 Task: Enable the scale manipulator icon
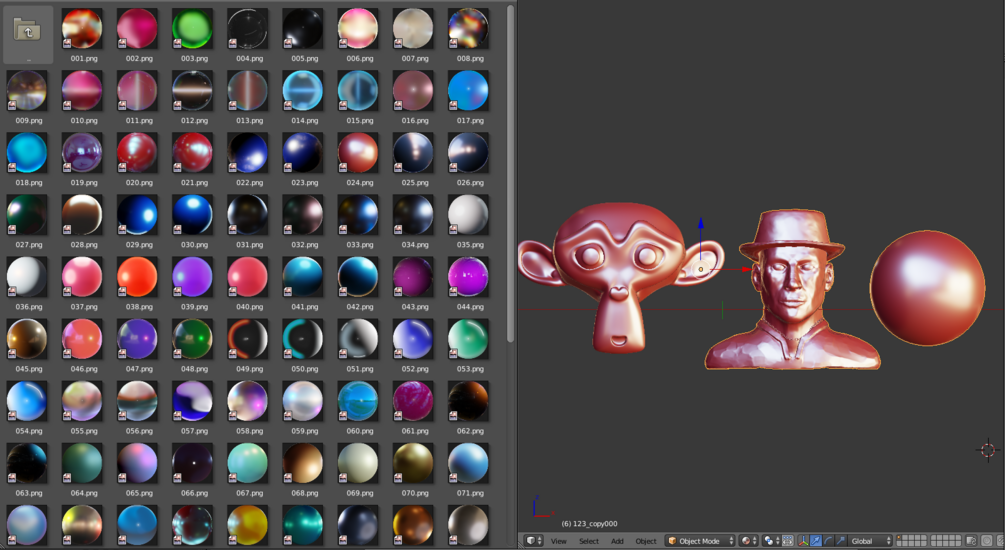pyautogui.click(x=840, y=541)
